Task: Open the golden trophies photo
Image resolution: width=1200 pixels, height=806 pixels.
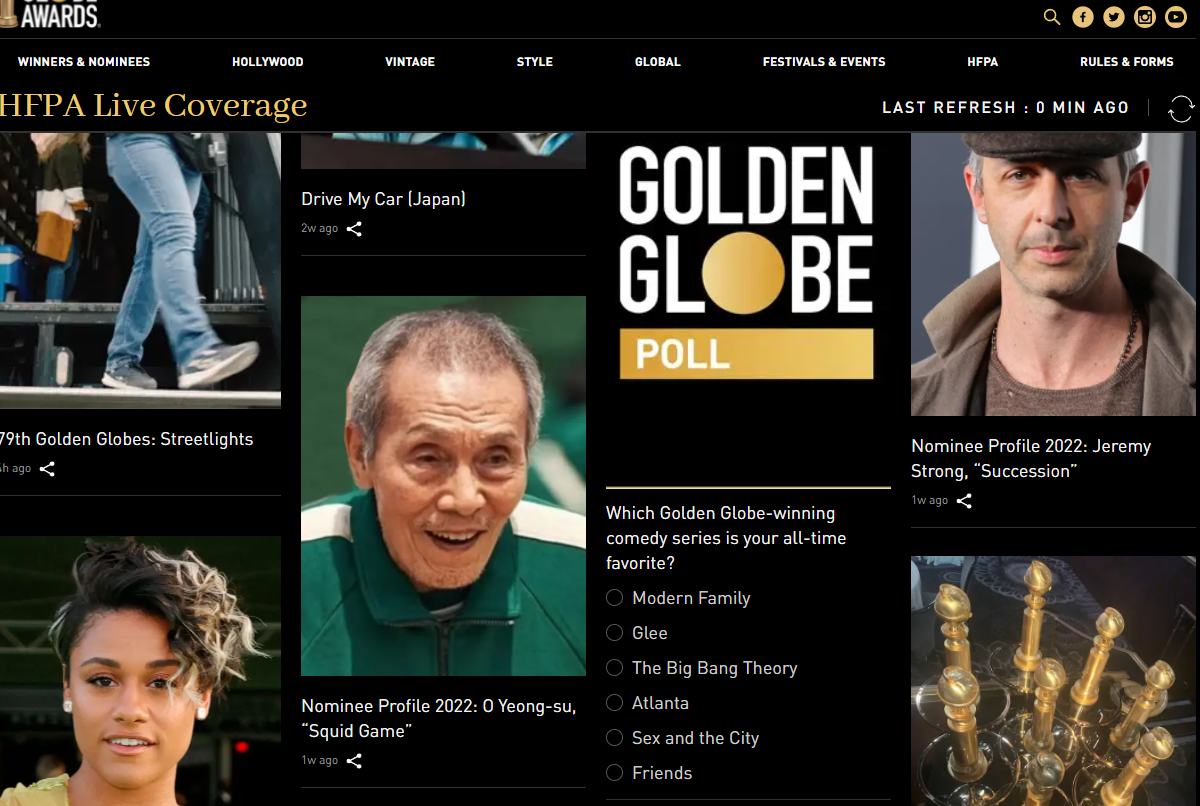Action: click(x=1053, y=681)
